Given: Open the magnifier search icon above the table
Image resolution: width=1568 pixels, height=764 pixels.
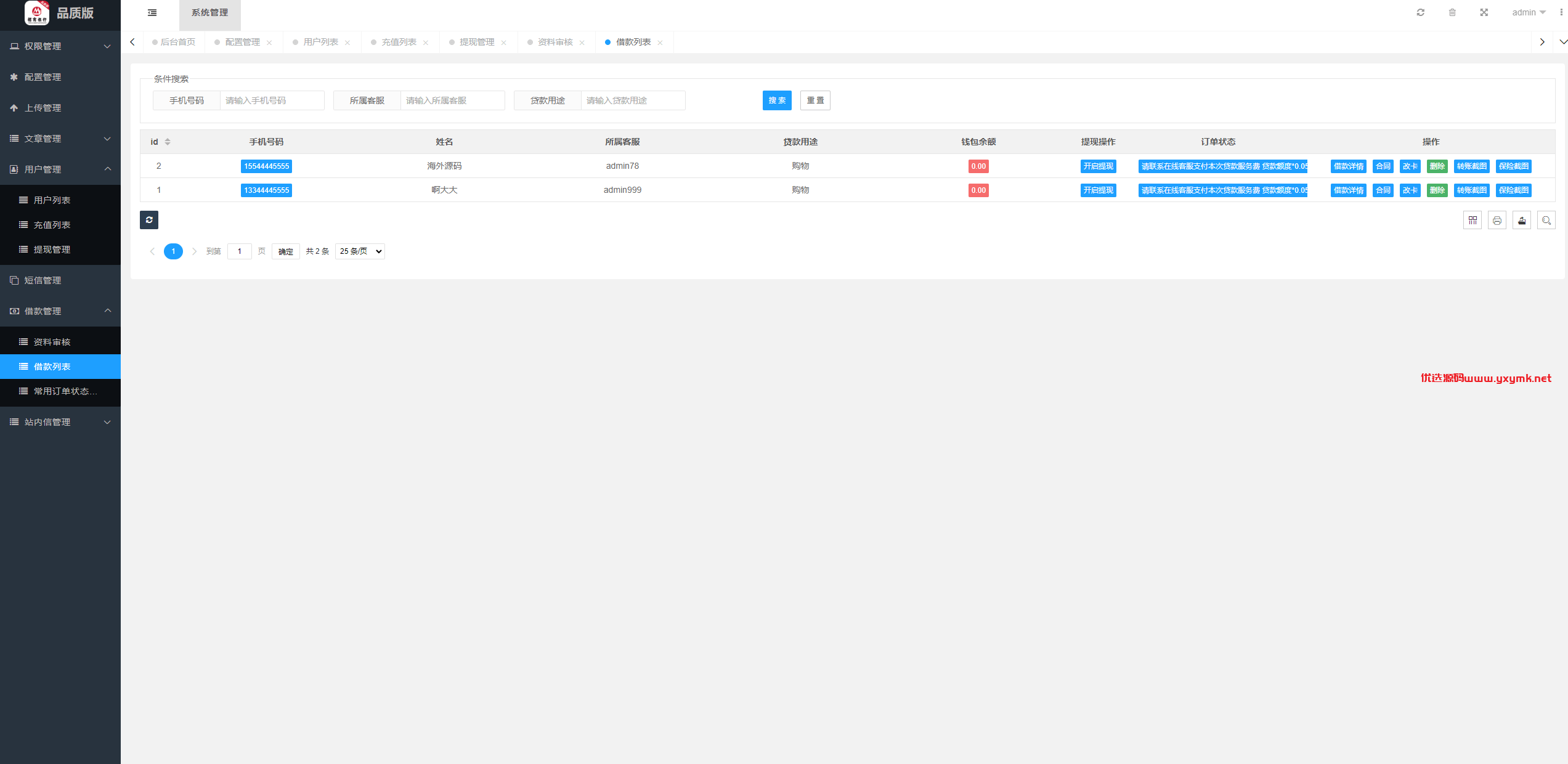Looking at the screenshot, I should point(1546,220).
